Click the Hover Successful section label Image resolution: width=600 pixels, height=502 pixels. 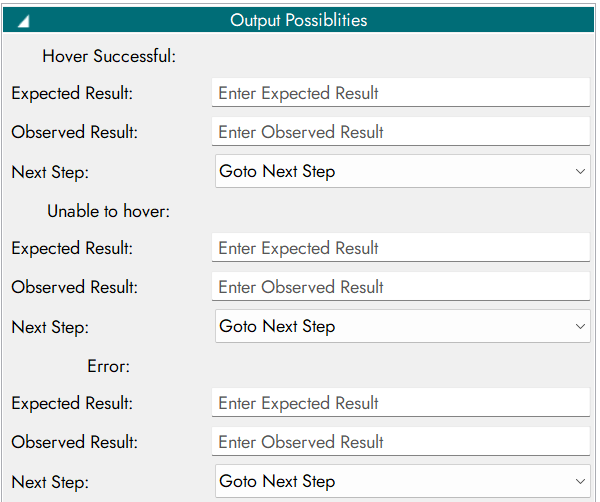(109, 56)
